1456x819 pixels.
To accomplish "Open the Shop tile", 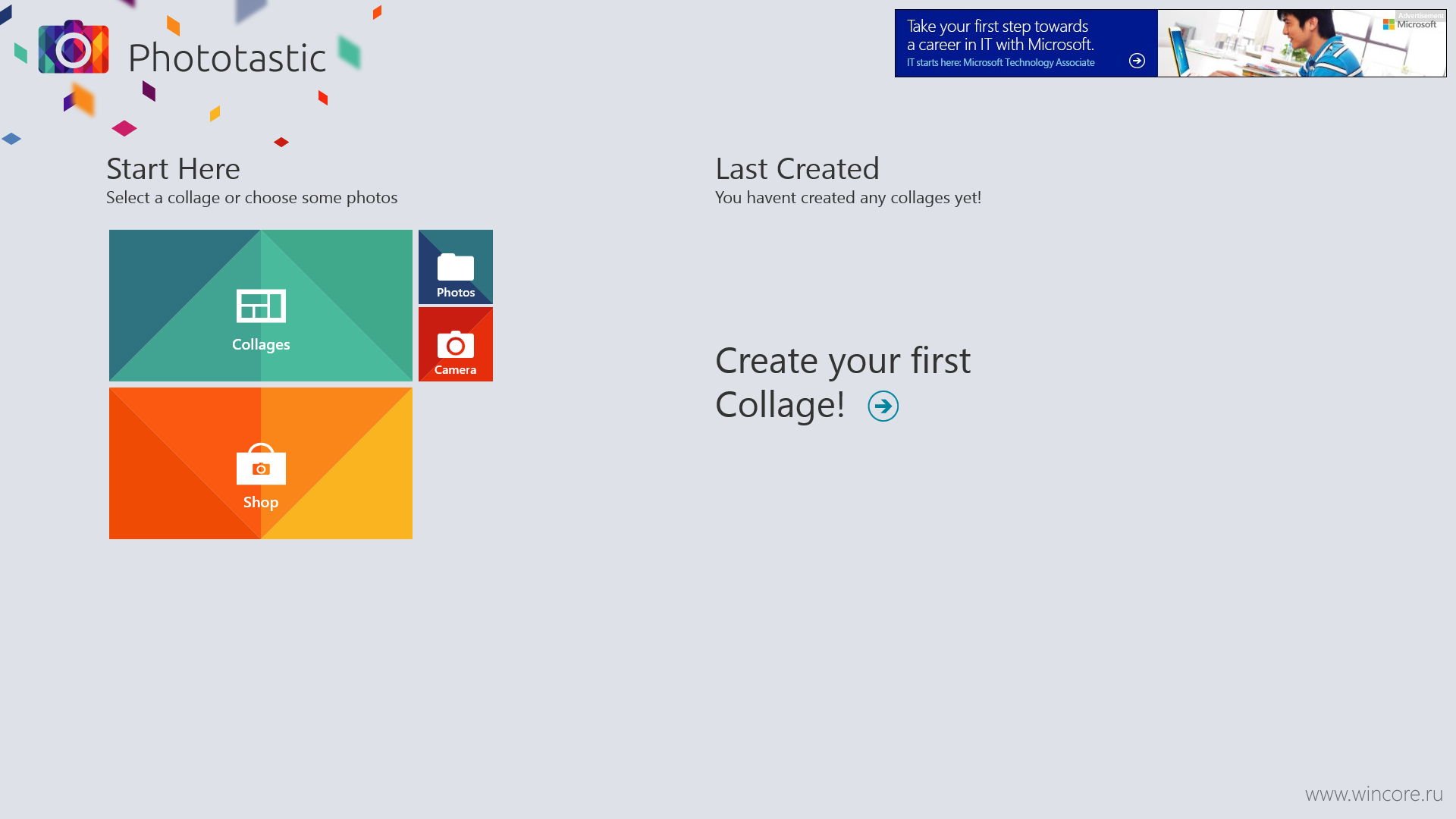I will 261,463.
